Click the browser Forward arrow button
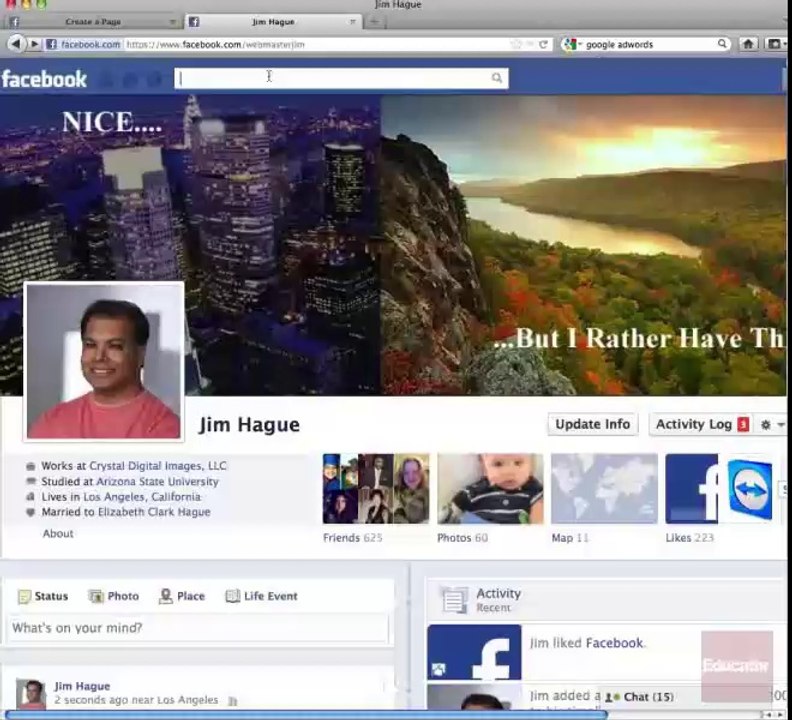The image size is (792, 720). point(34,44)
